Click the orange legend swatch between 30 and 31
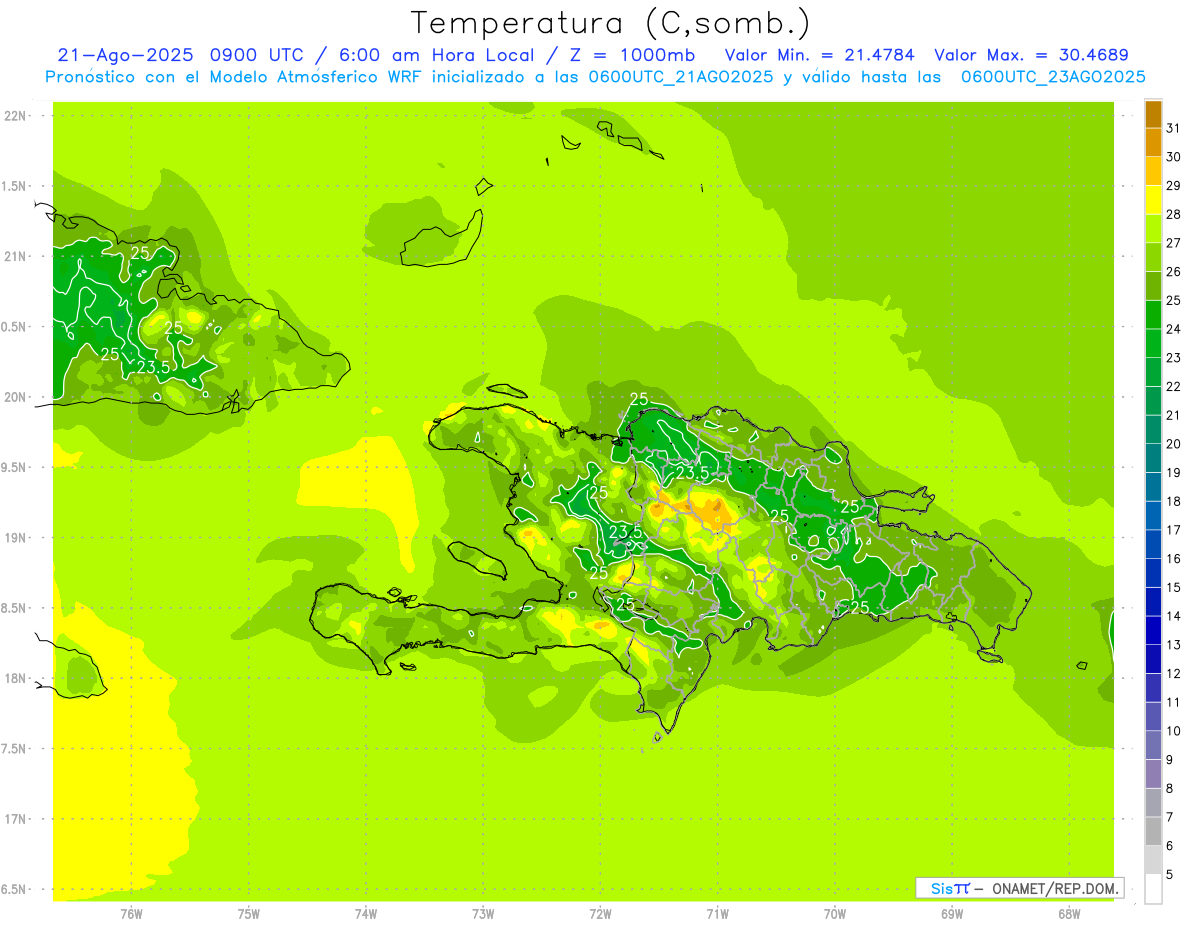Viewport: 1200px width, 927px height. 1153,142
